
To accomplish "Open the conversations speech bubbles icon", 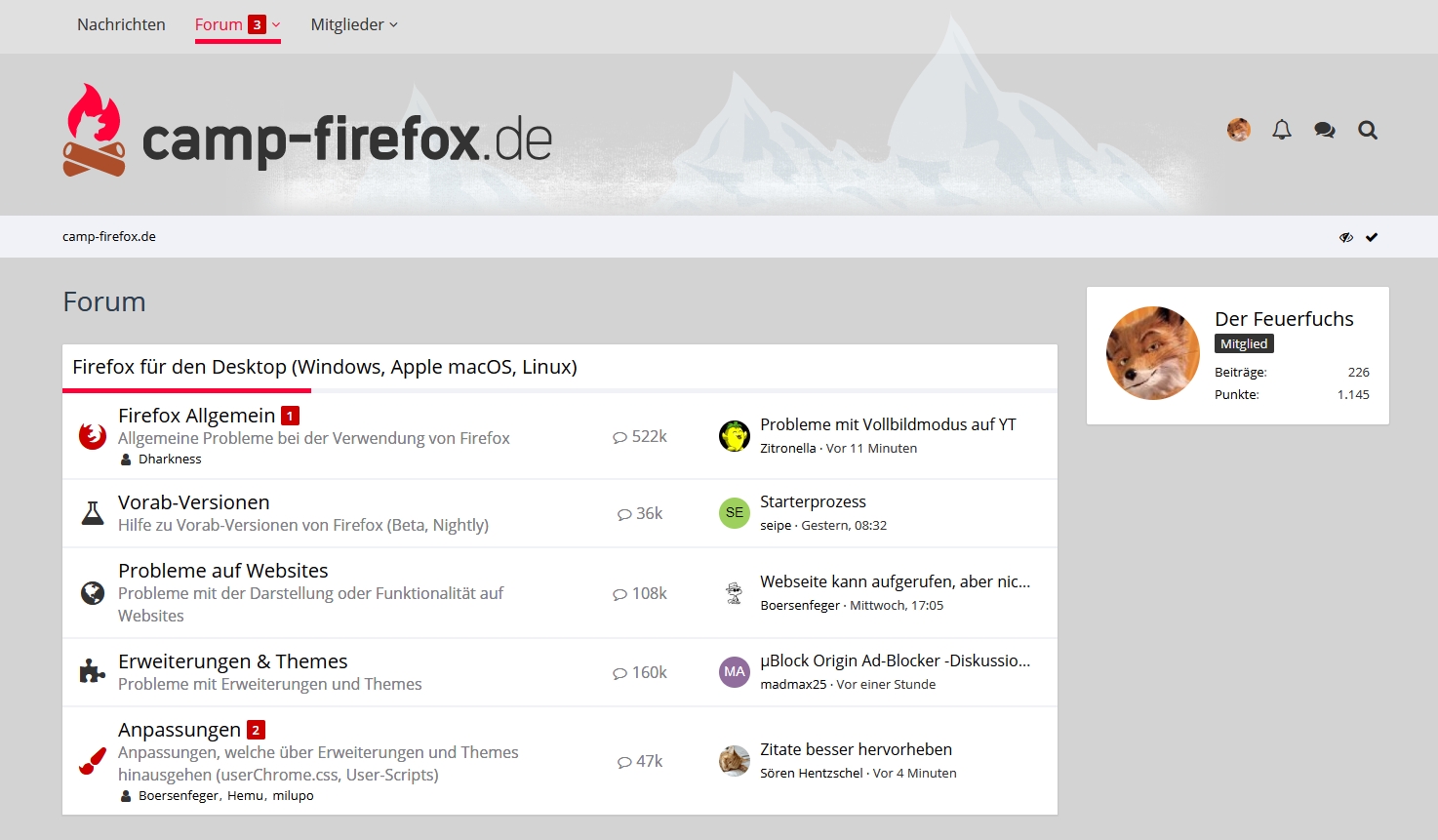I will tap(1324, 130).
